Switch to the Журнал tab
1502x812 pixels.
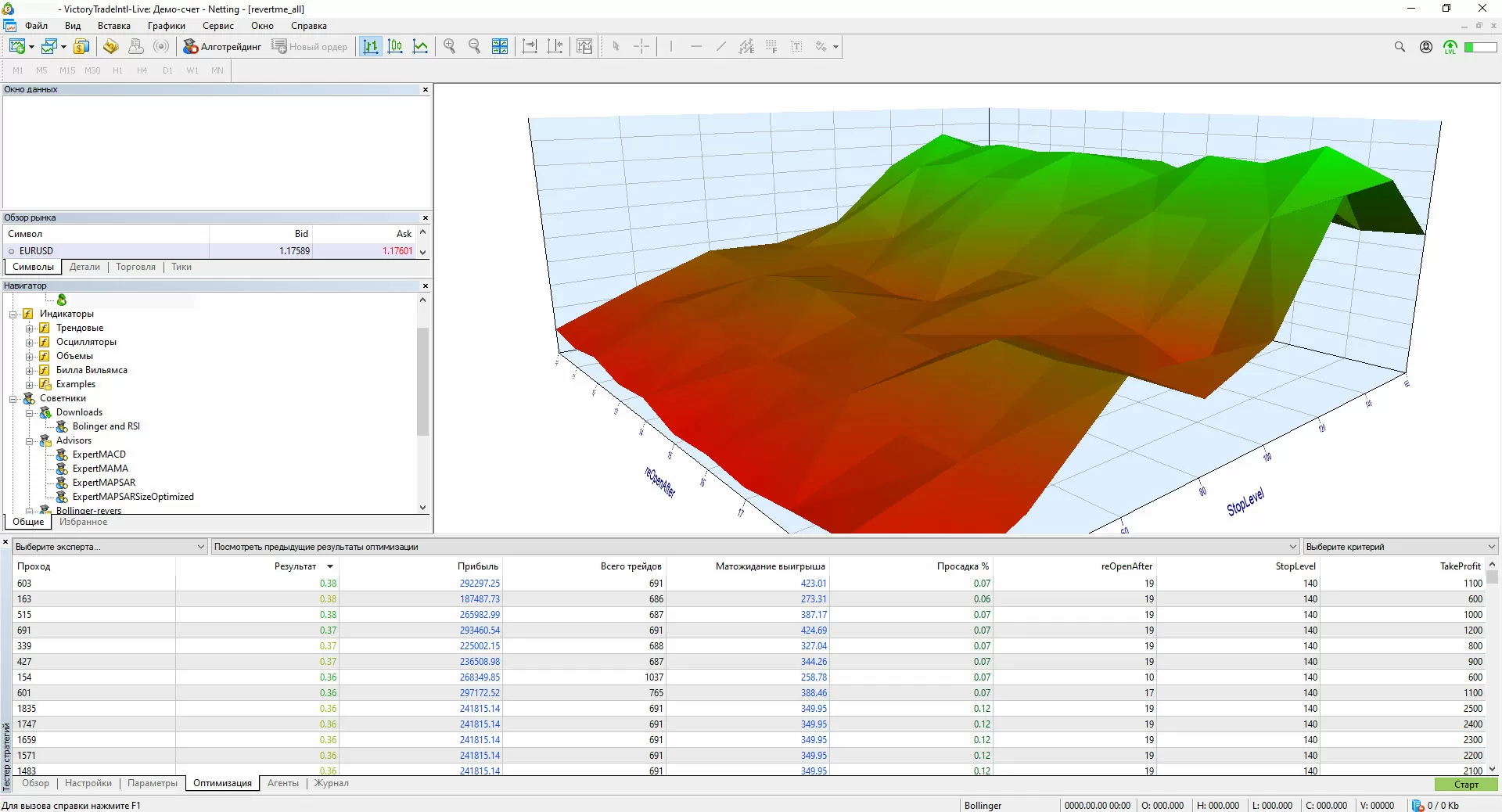pos(332,783)
